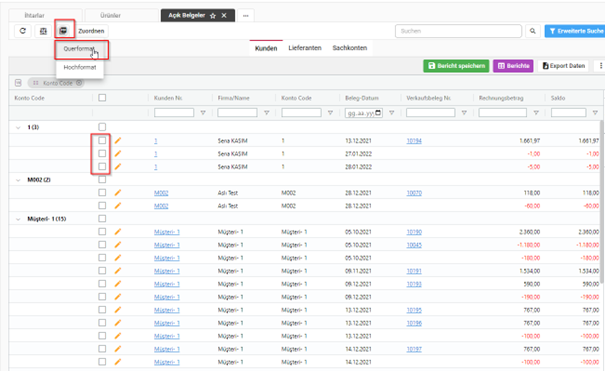
Task: Focus the Suchen search field
Action: [x=458, y=31]
